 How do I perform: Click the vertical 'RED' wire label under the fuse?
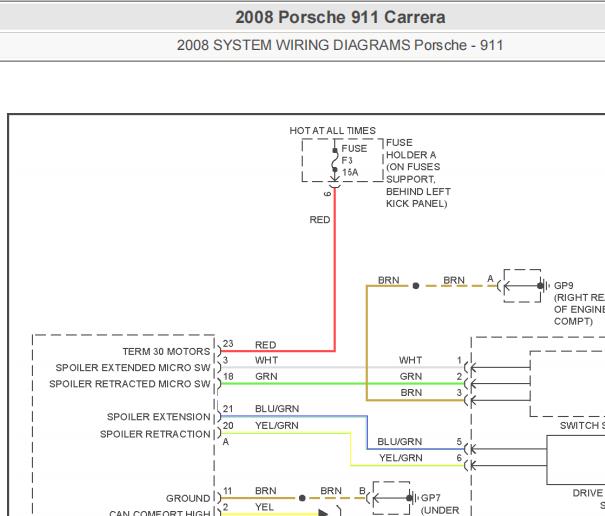click(x=320, y=220)
